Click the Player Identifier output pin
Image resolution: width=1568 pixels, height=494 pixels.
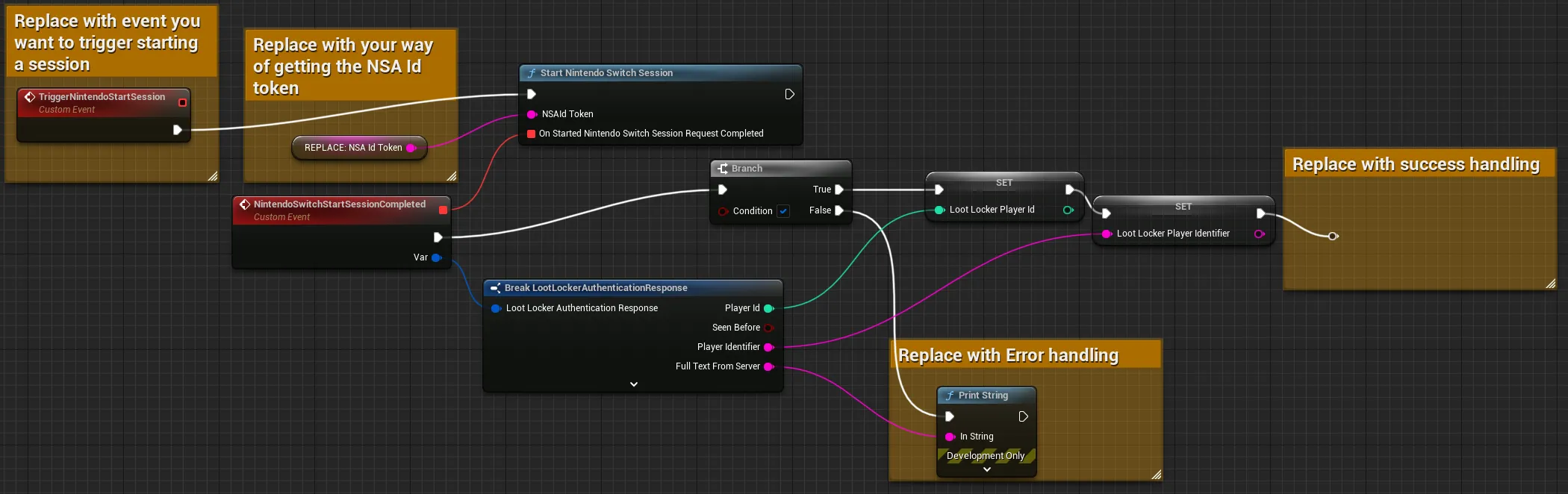(x=769, y=347)
